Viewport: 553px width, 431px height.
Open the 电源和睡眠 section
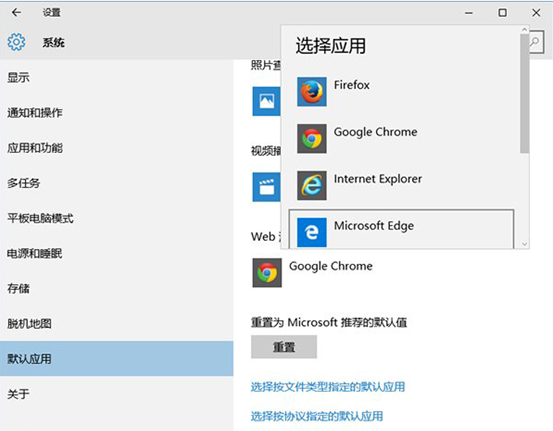116,253
